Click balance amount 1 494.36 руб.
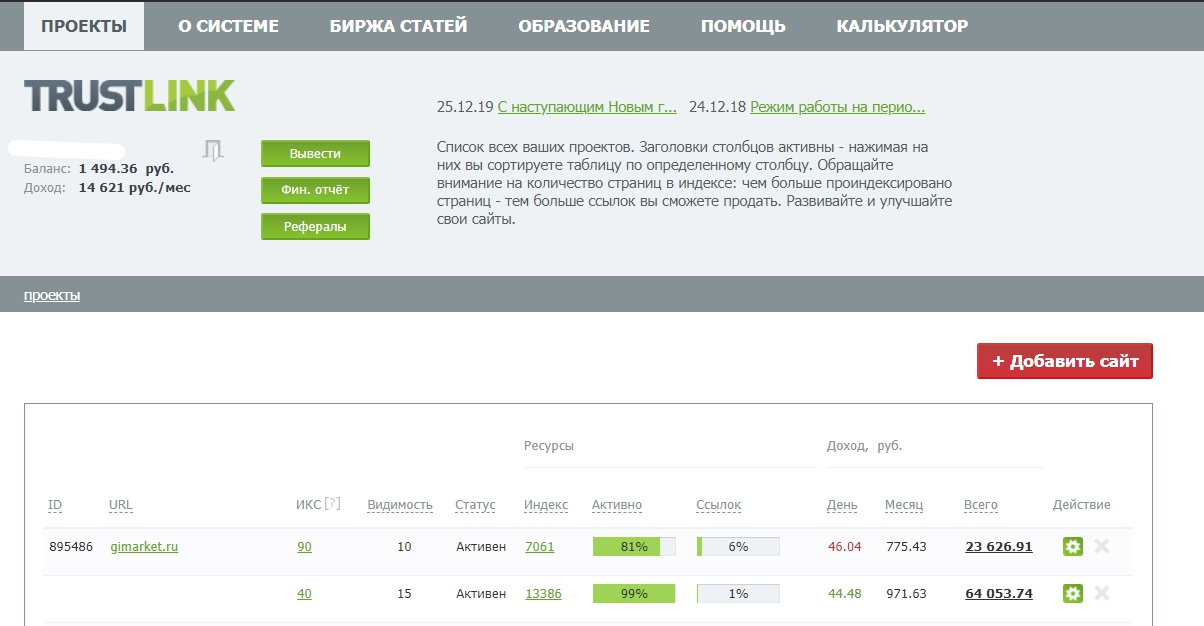 coord(126,168)
